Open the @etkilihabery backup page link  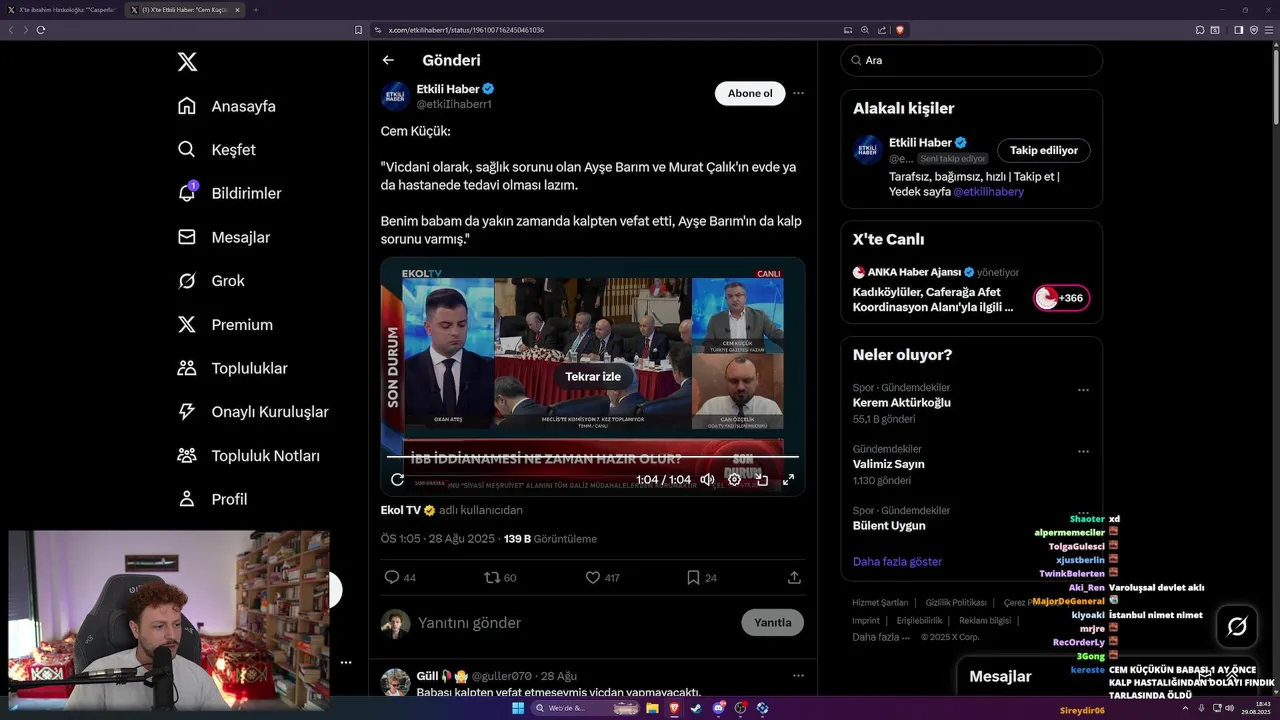coord(988,192)
